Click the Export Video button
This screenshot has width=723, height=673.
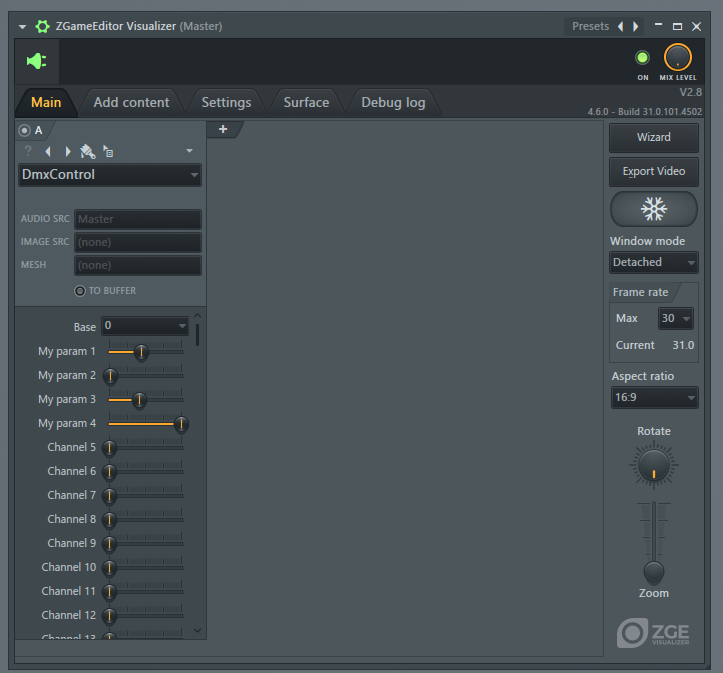point(653,171)
